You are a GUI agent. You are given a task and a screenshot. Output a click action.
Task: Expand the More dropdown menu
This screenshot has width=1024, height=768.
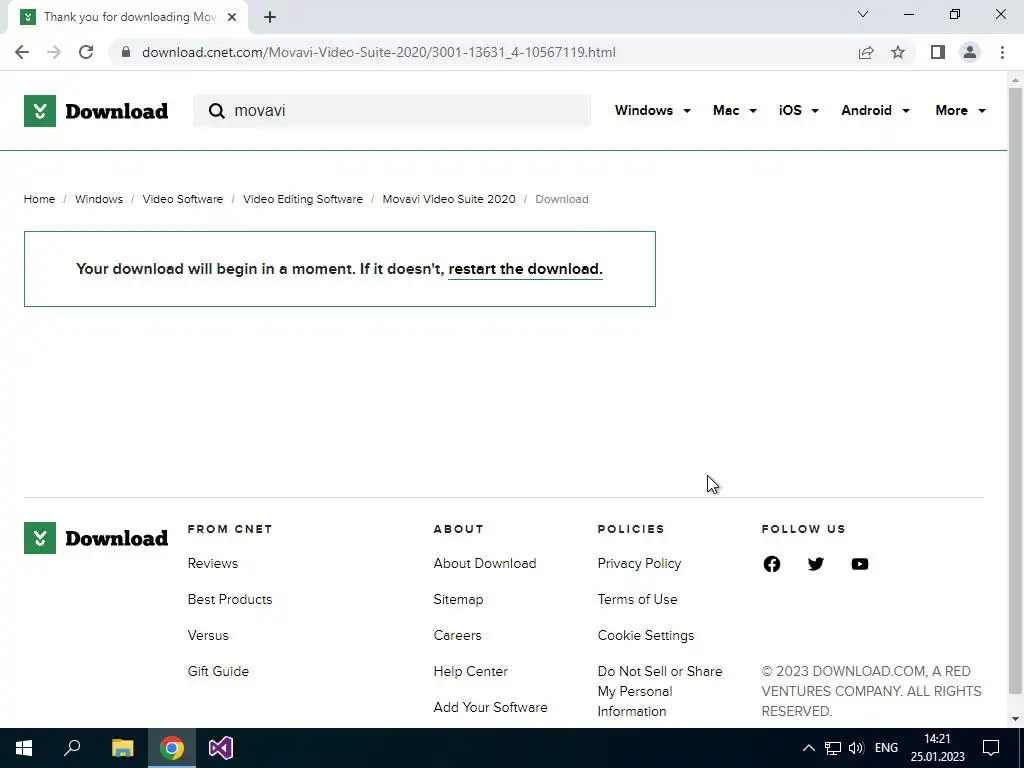960,110
